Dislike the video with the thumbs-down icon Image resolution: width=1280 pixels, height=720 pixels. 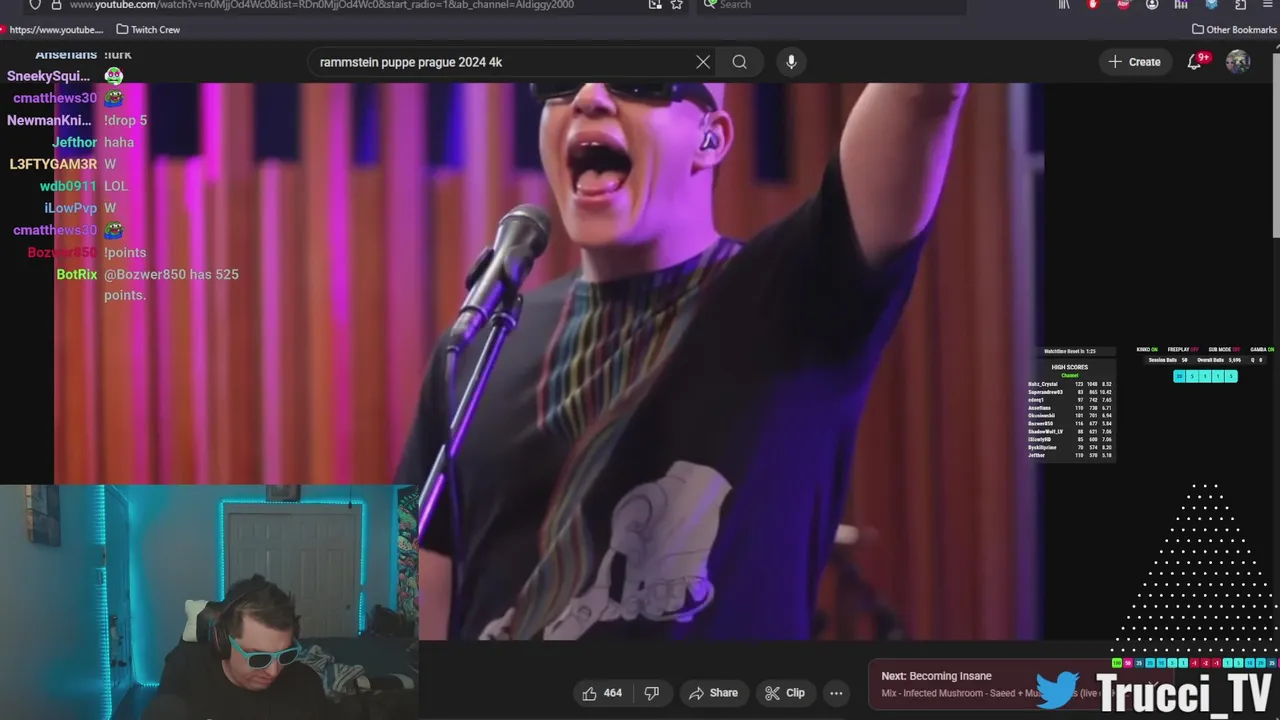tap(651, 693)
